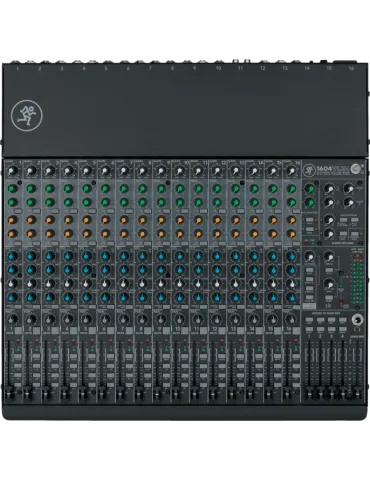Toggle solo button beside channel 3 fader
The image size is (370, 480).
click(x=55, y=357)
